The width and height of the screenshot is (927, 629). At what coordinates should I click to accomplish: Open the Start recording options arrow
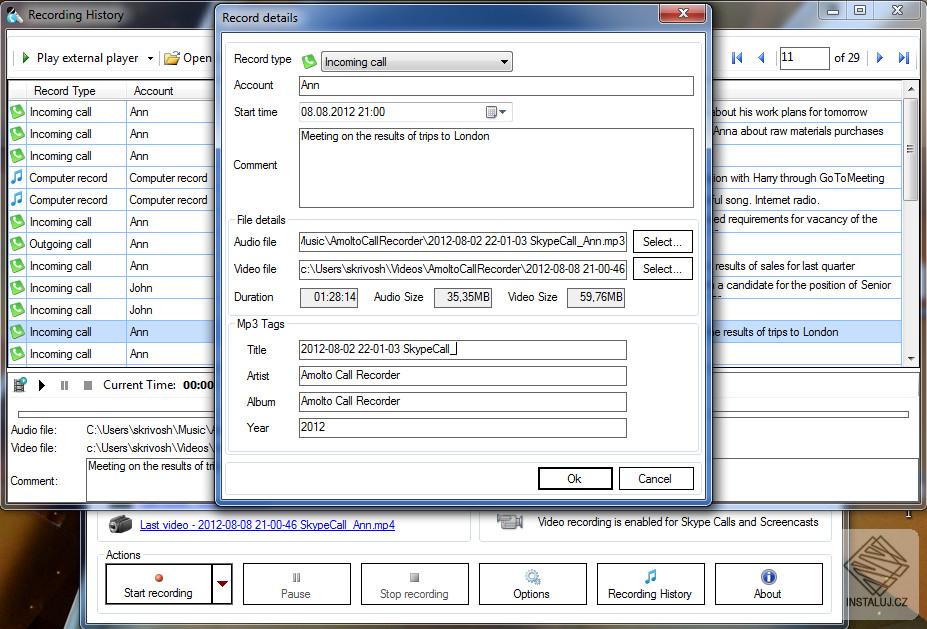click(222, 583)
